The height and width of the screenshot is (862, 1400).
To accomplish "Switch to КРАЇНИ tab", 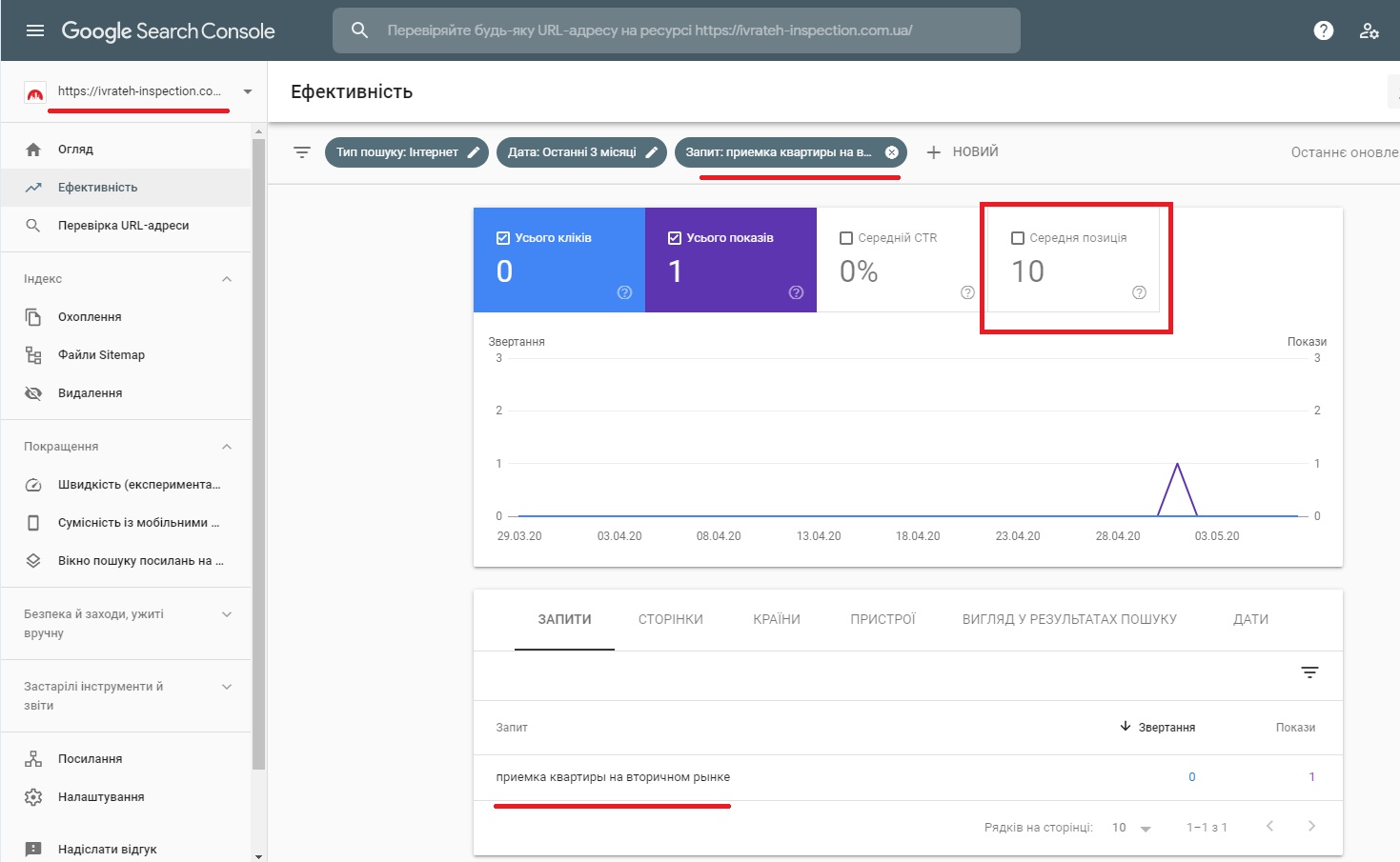I will tap(777, 619).
